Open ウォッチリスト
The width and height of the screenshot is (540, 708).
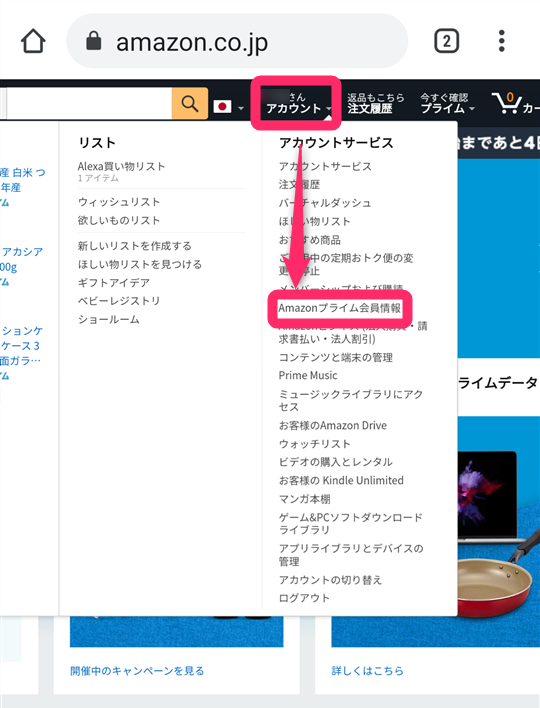click(315, 444)
